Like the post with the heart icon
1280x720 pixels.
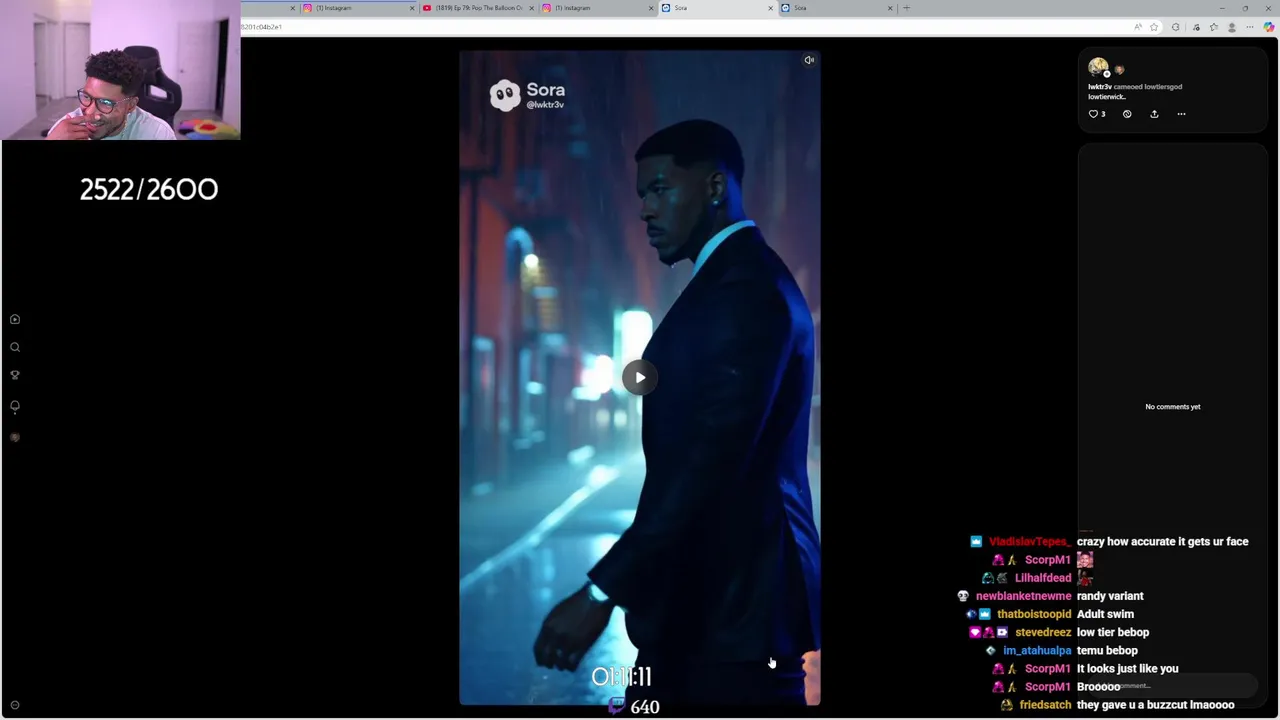(1093, 114)
